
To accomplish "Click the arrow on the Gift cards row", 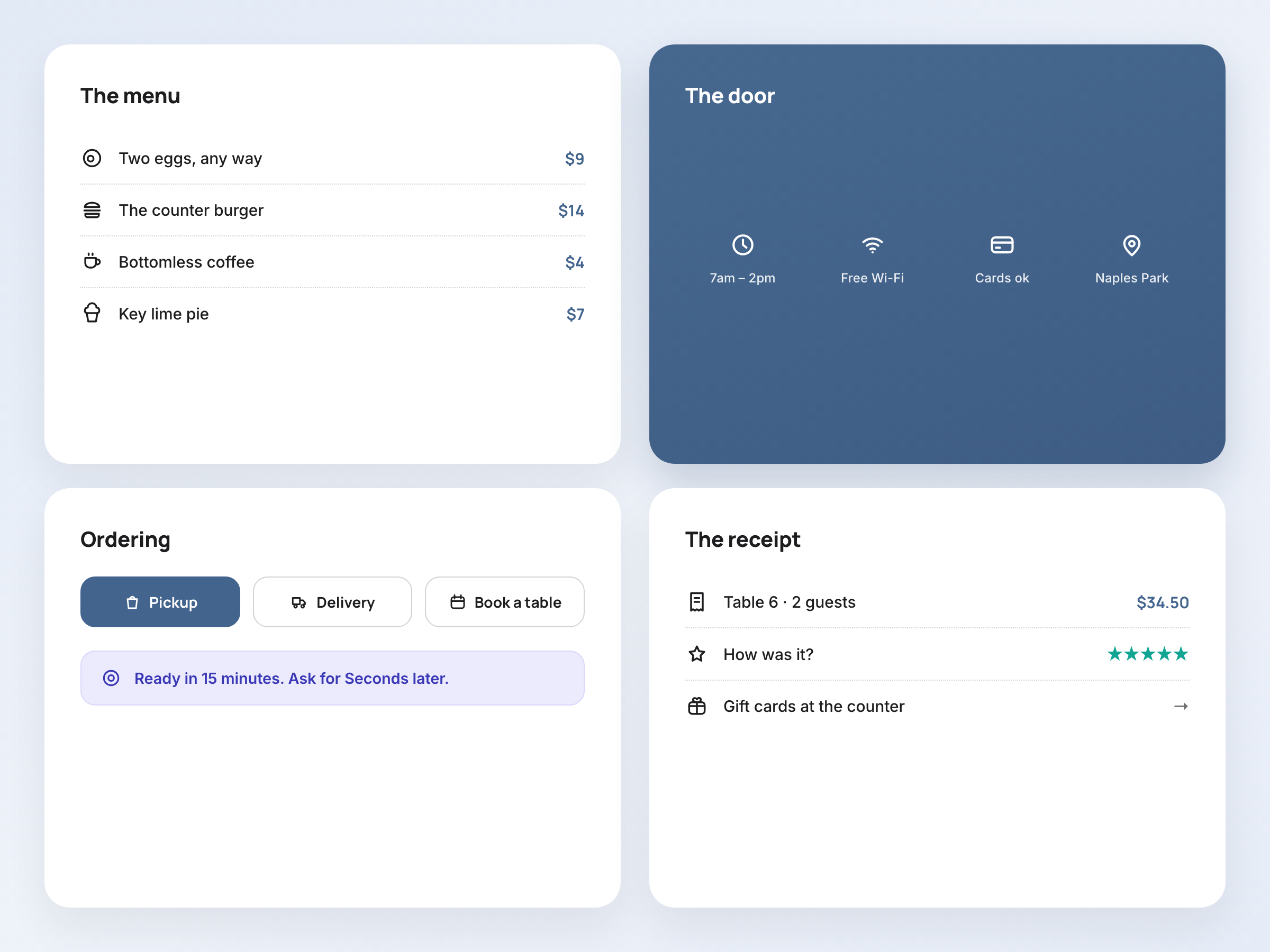I will (1181, 706).
